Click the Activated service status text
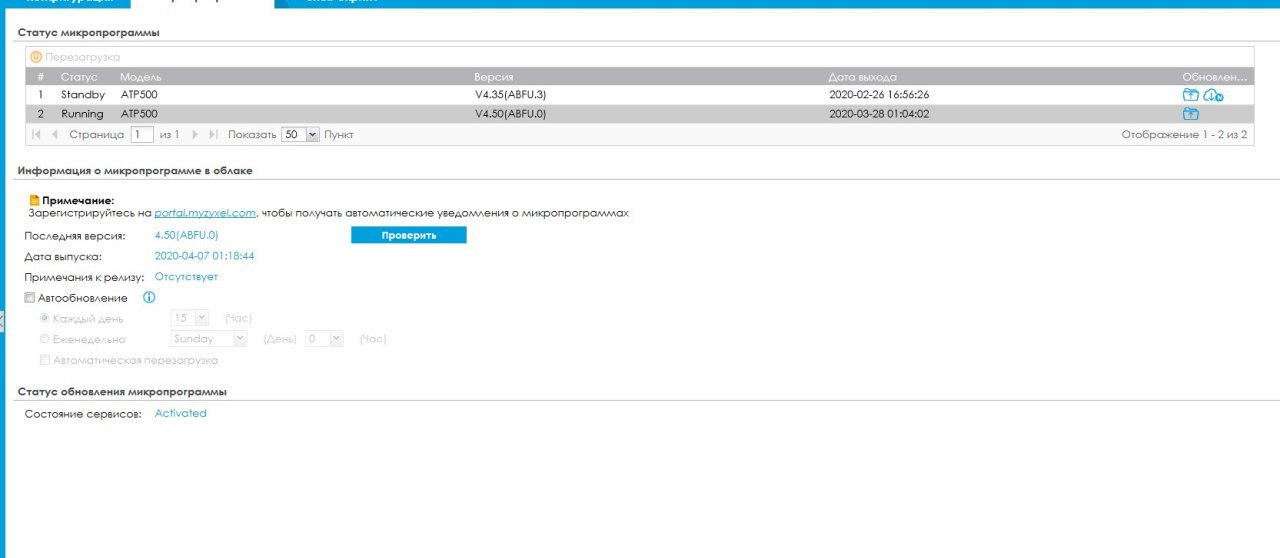This screenshot has width=1280, height=558. [180, 413]
